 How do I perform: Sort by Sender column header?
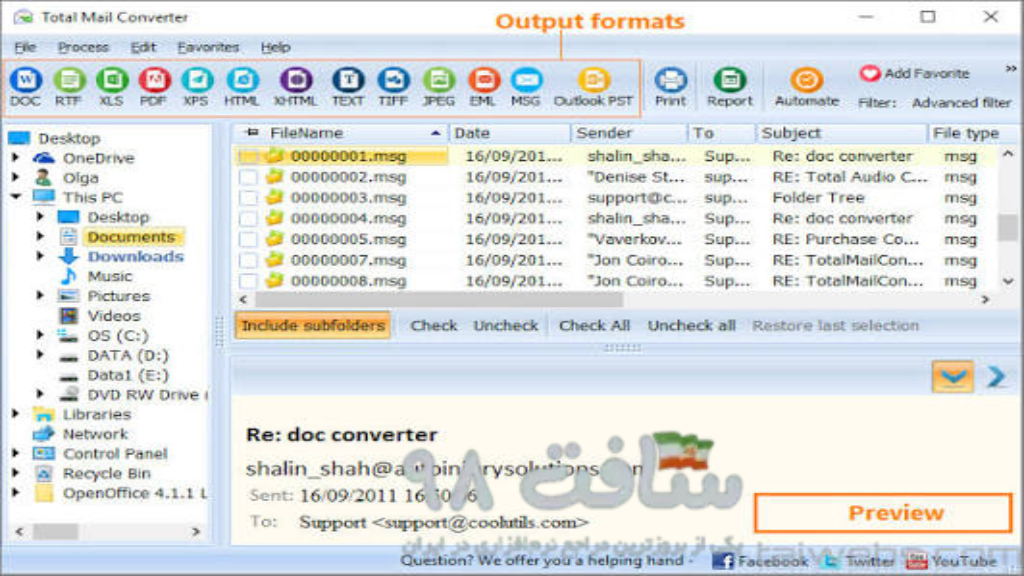click(x=628, y=133)
